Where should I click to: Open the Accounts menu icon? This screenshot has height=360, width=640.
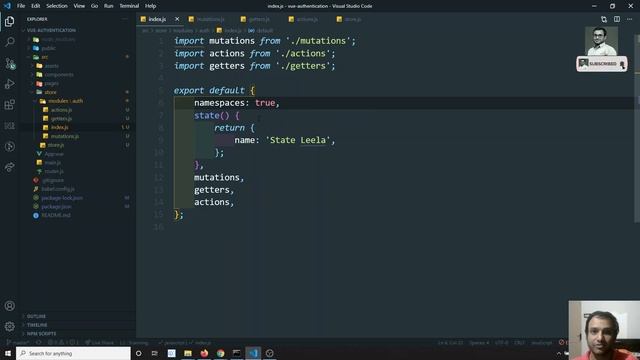tap(10, 306)
